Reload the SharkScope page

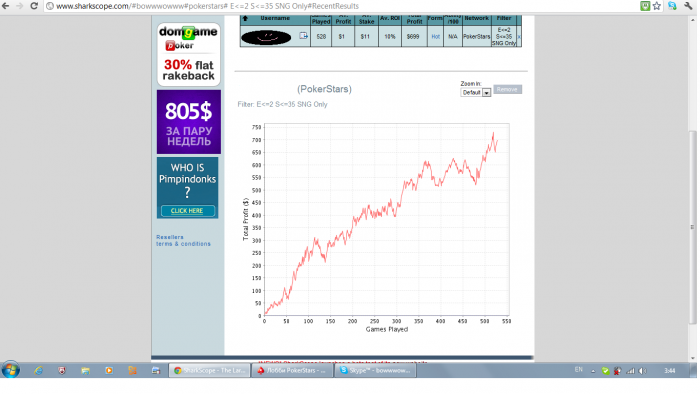tap(34, 6)
